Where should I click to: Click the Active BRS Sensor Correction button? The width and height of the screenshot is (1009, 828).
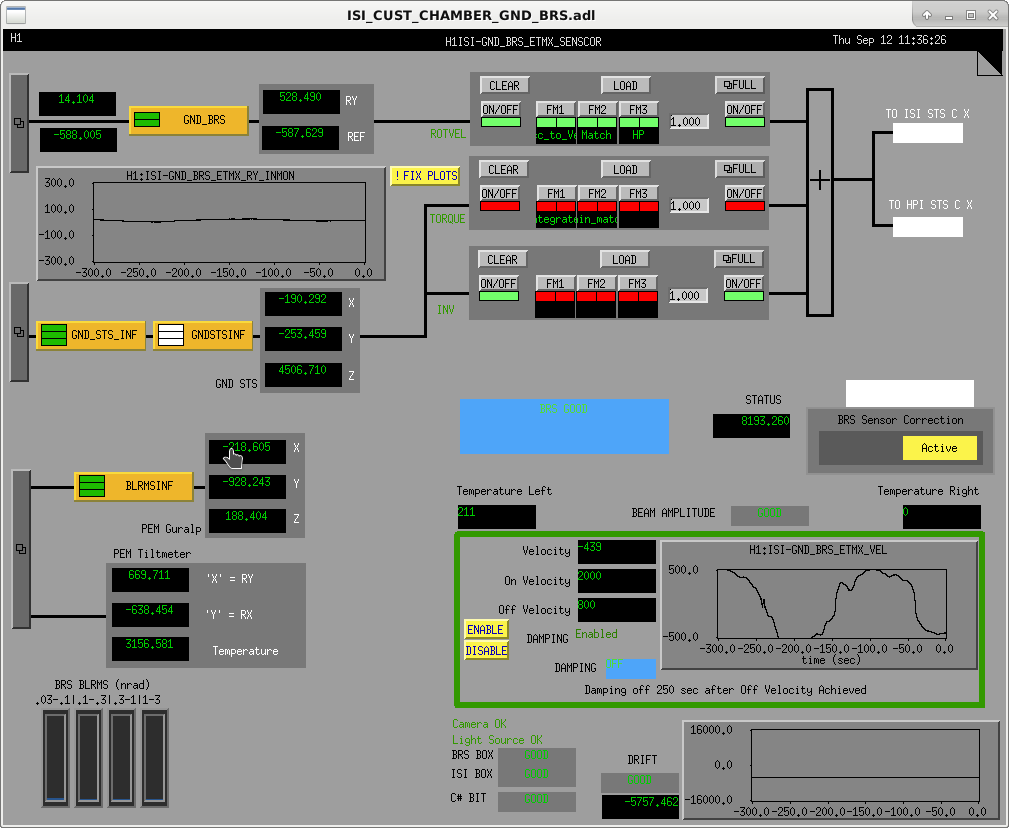[940, 448]
